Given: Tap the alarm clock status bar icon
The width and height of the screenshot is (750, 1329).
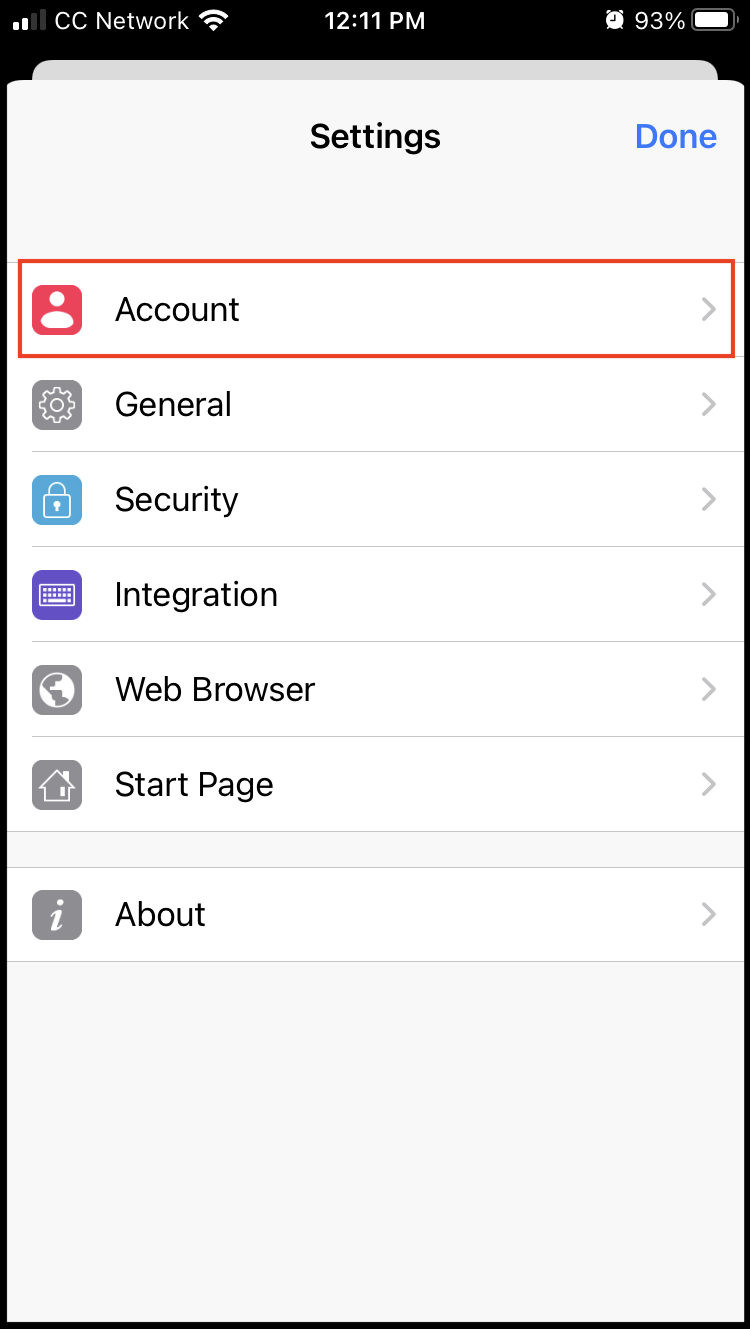Looking at the screenshot, I should pos(615,20).
